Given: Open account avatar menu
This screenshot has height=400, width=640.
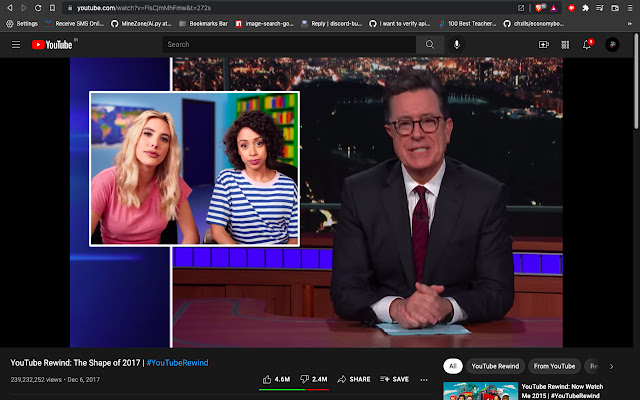Looking at the screenshot, I should click(x=612, y=44).
